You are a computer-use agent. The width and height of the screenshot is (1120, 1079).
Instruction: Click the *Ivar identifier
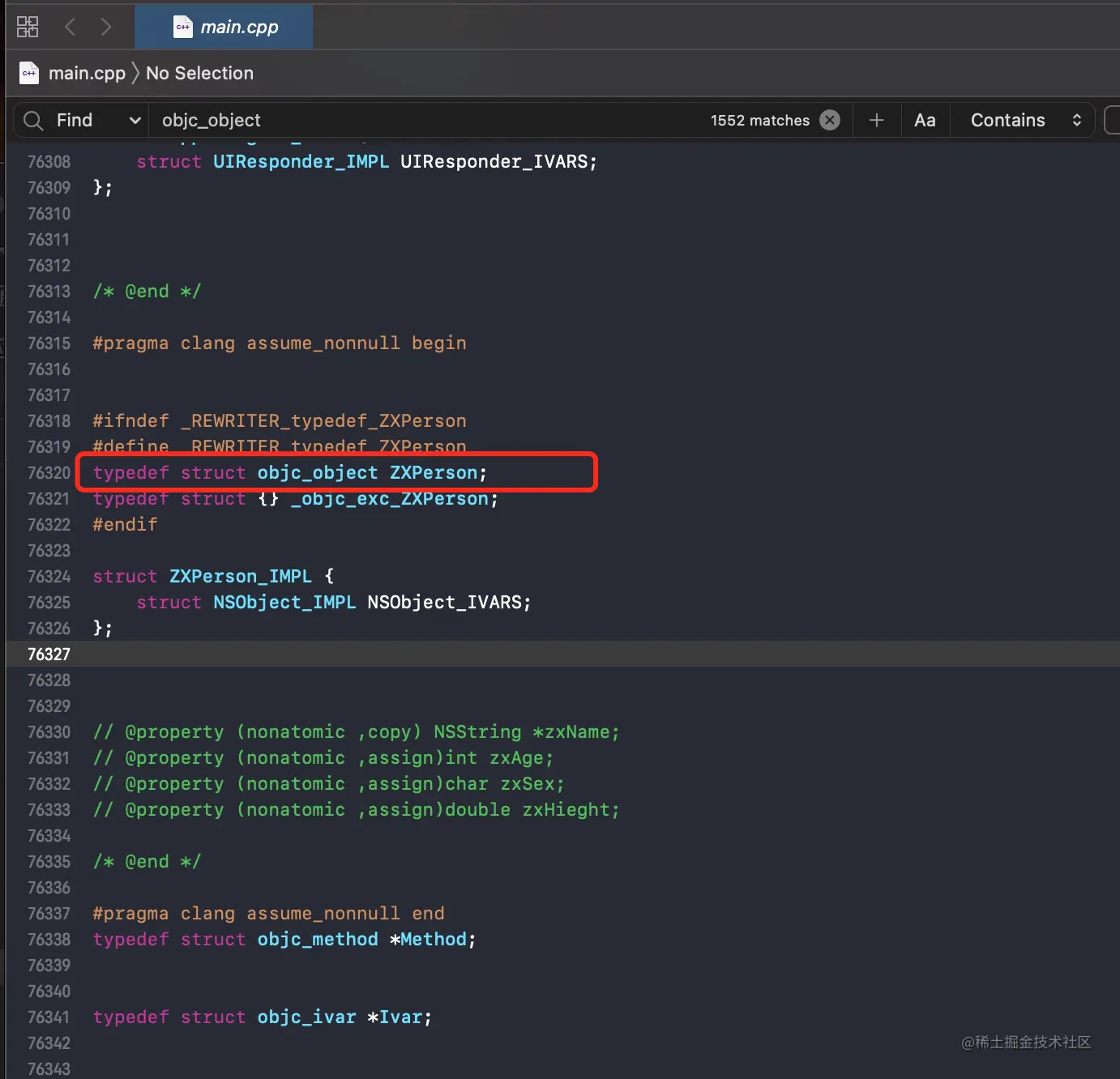(x=395, y=1017)
